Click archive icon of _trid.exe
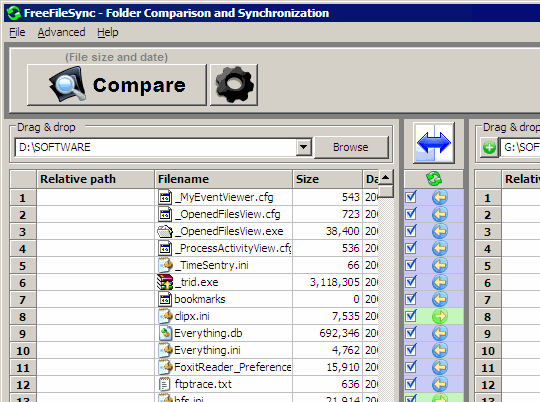Image resolution: width=540 pixels, height=402 pixels. pos(165,282)
